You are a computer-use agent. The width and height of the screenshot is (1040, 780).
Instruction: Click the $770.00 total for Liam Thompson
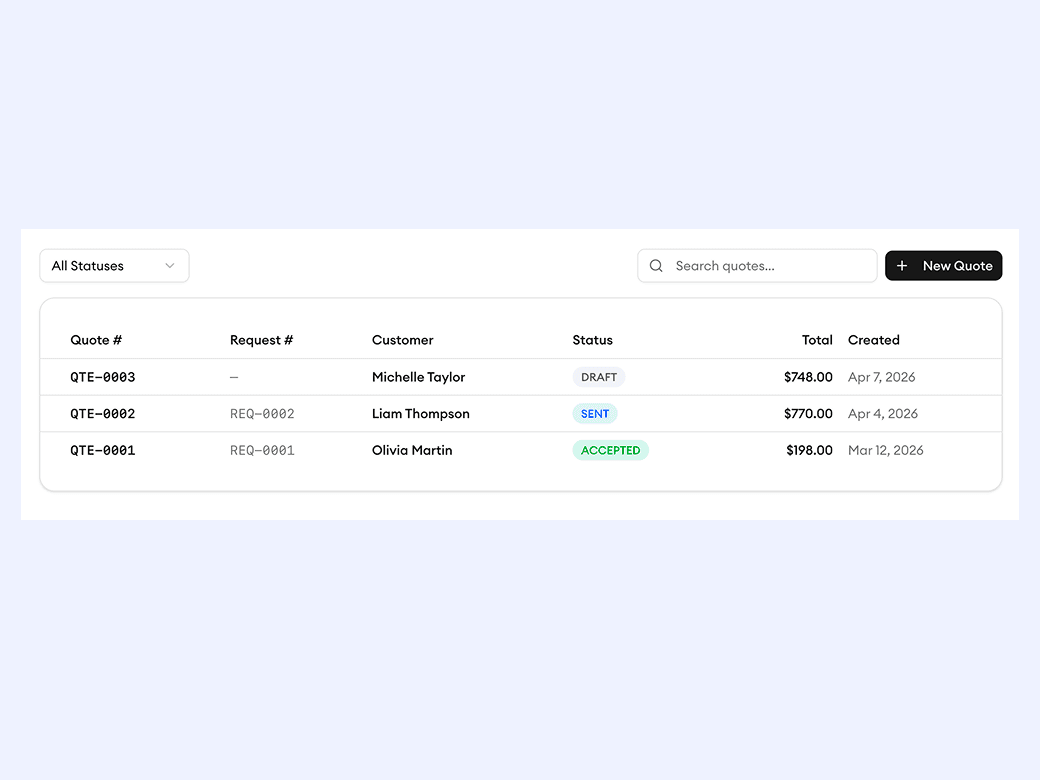coord(808,414)
